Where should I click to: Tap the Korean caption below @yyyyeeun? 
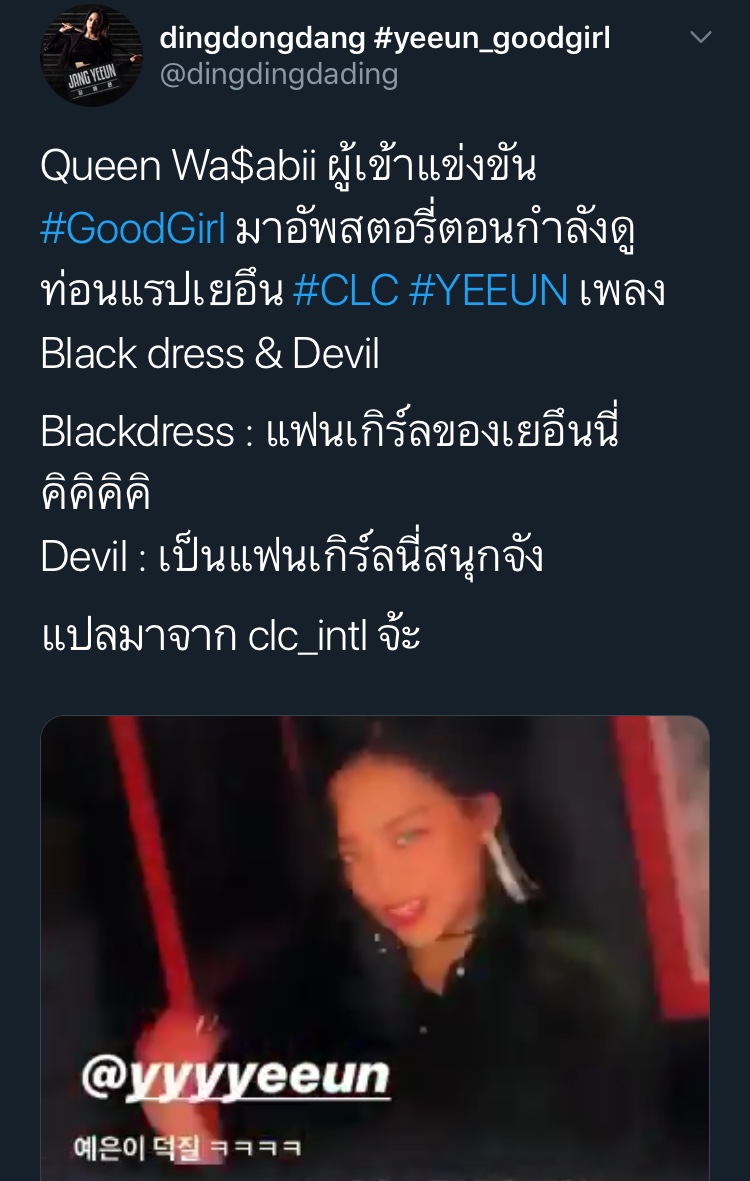click(x=188, y=1148)
